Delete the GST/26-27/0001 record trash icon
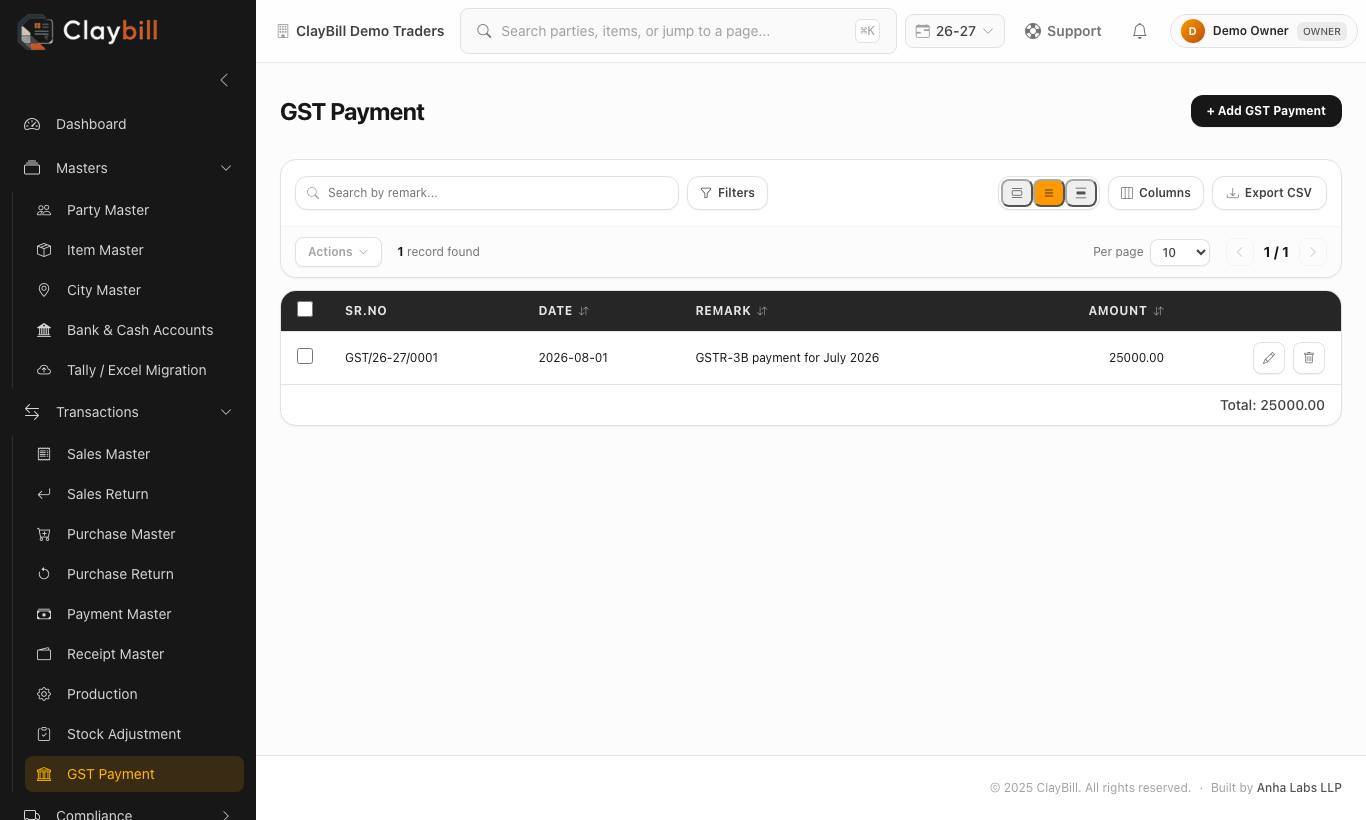 [x=1309, y=358]
